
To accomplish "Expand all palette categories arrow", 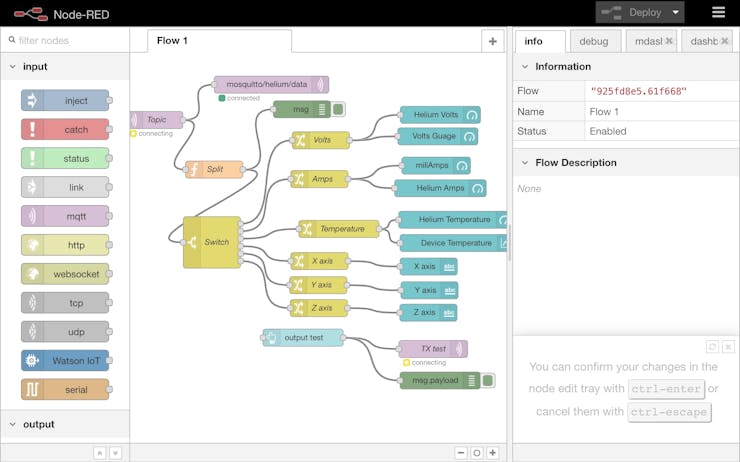I will point(116,453).
